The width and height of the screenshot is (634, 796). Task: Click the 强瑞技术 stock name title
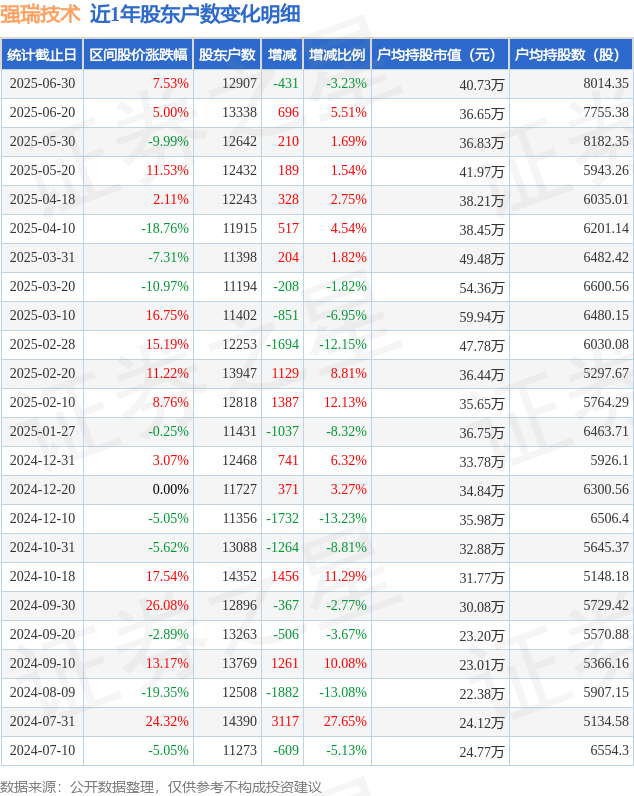(41, 14)
